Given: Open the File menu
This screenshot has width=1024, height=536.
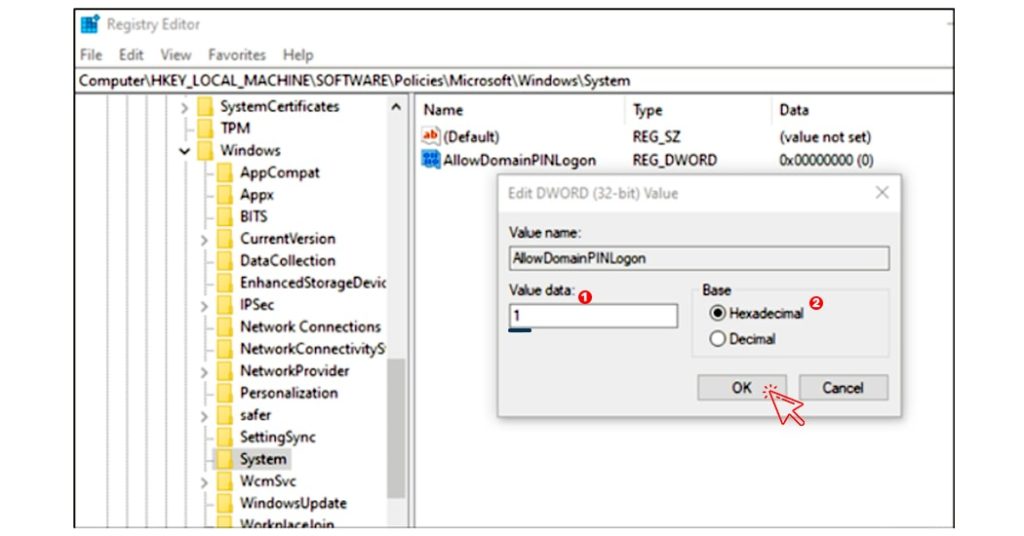Looking at the screenshot, I should pyautogui.click(x=91, y=55).
